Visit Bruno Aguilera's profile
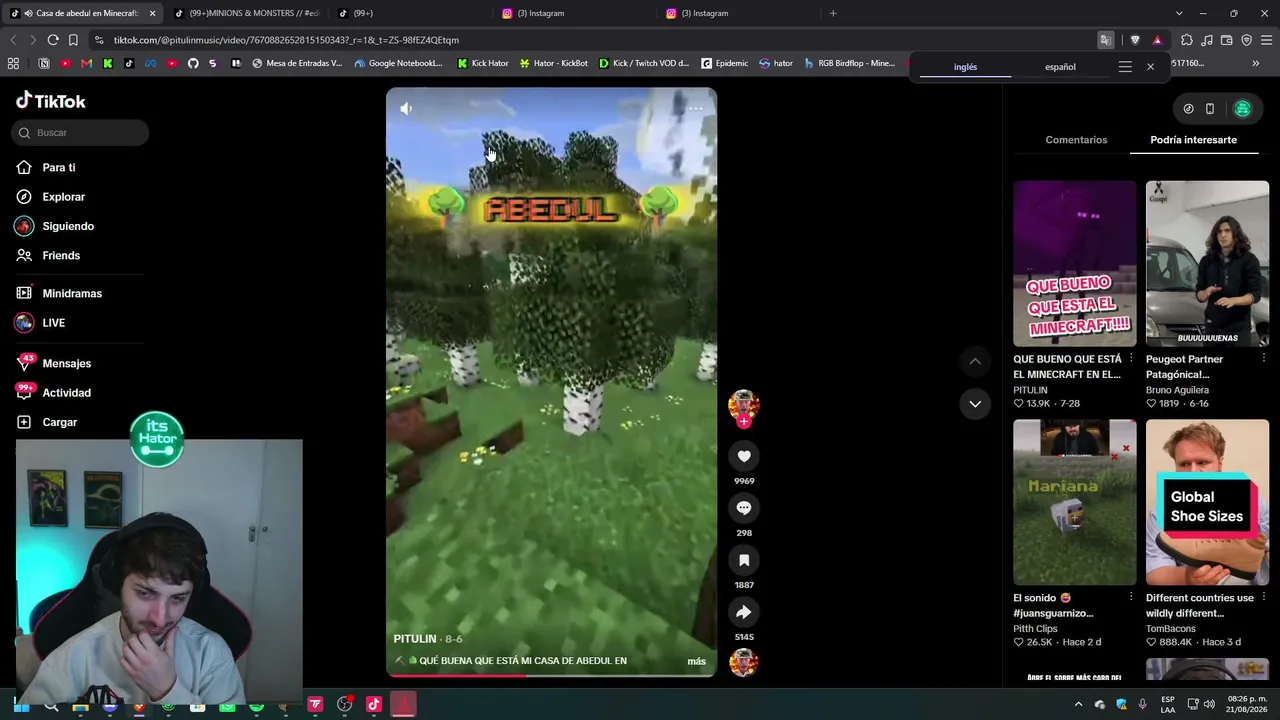 pos(1177,390)
